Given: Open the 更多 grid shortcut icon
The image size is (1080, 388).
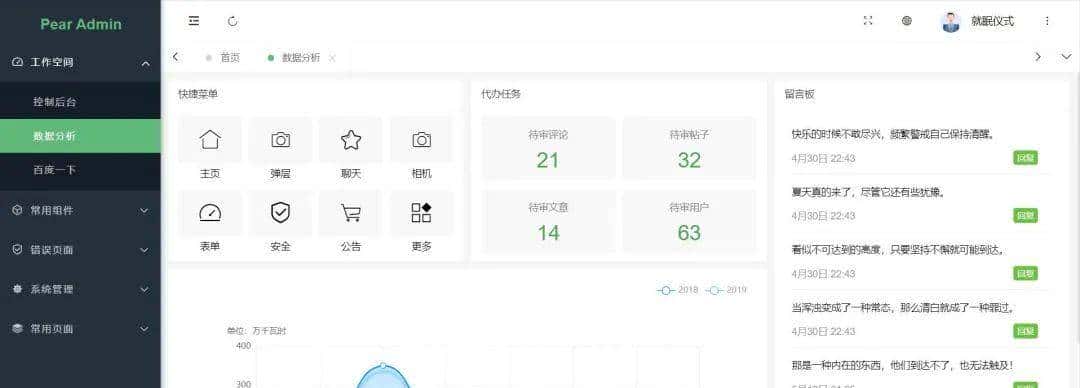Looking at the screenshot, I should point(422,213).
